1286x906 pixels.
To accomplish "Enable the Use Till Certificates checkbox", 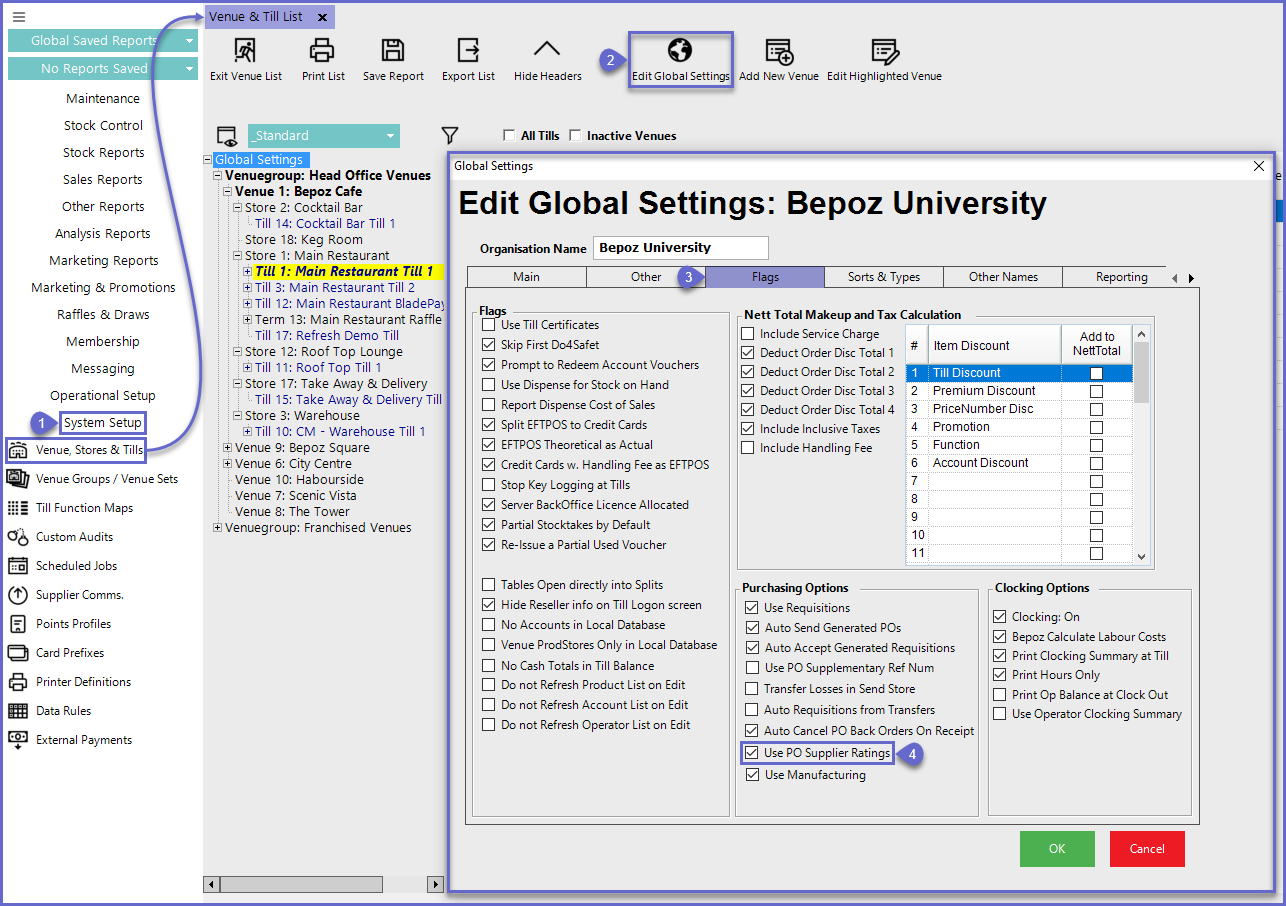I will pyautogui.click(x=489, y=325).
